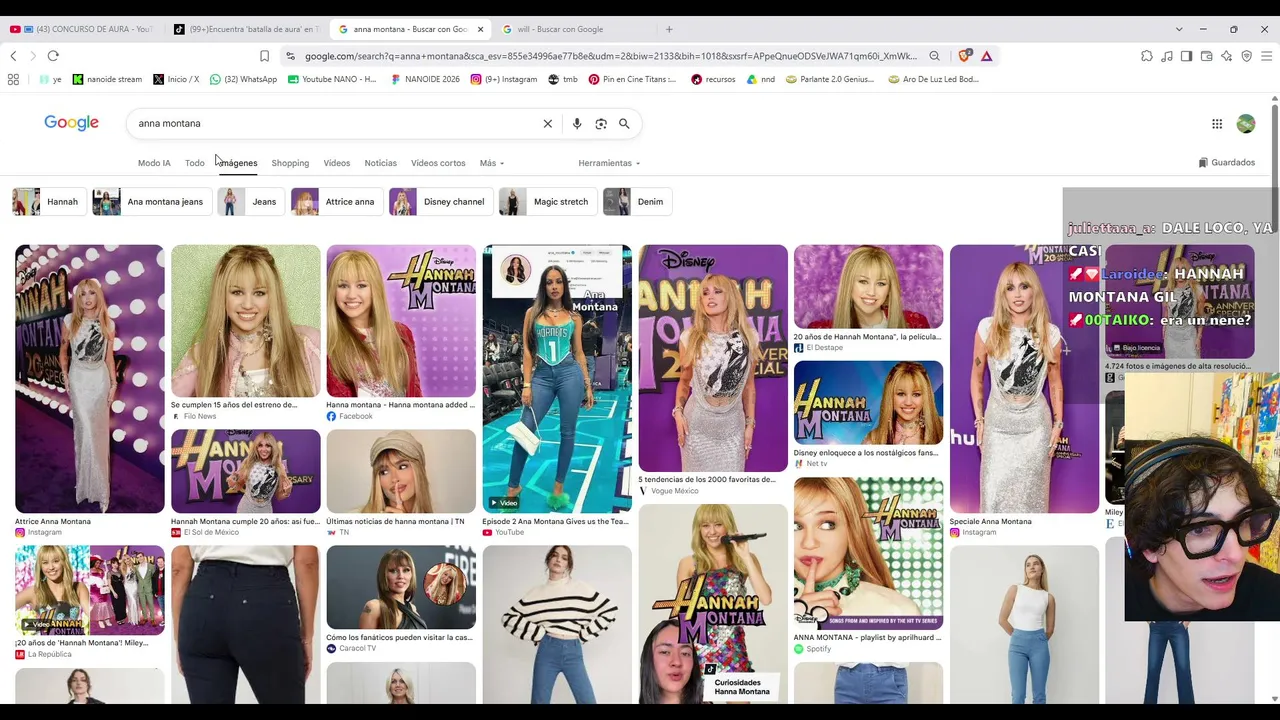Reload the current page
Viewport: 1280px width, 720px height.
[53, 56]
